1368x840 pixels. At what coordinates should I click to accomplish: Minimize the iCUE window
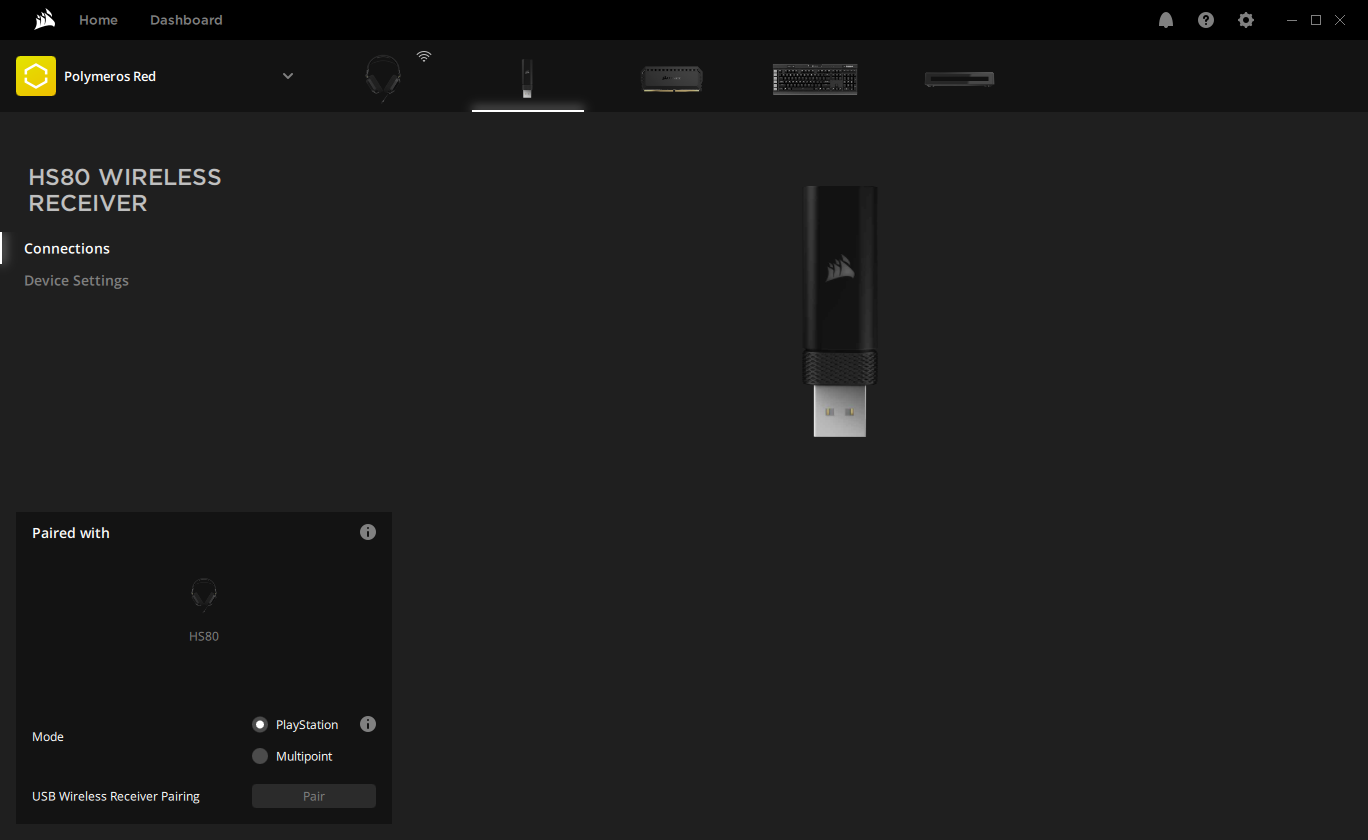click(x=1292, y=20)
